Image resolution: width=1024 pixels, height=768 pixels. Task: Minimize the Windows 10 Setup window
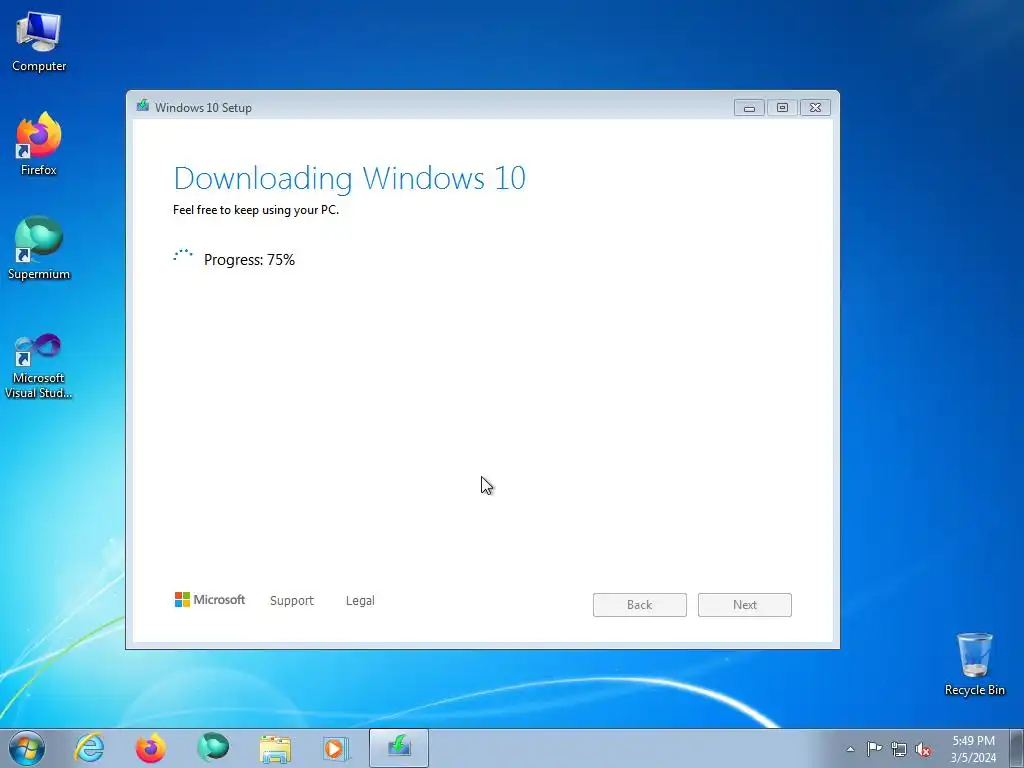point(749,108)
